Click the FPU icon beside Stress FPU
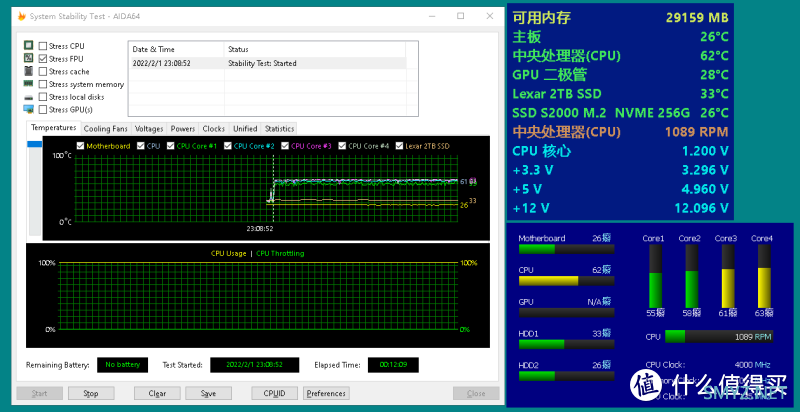The height and width of the screenshot is (412, 800). click(28, 59)
